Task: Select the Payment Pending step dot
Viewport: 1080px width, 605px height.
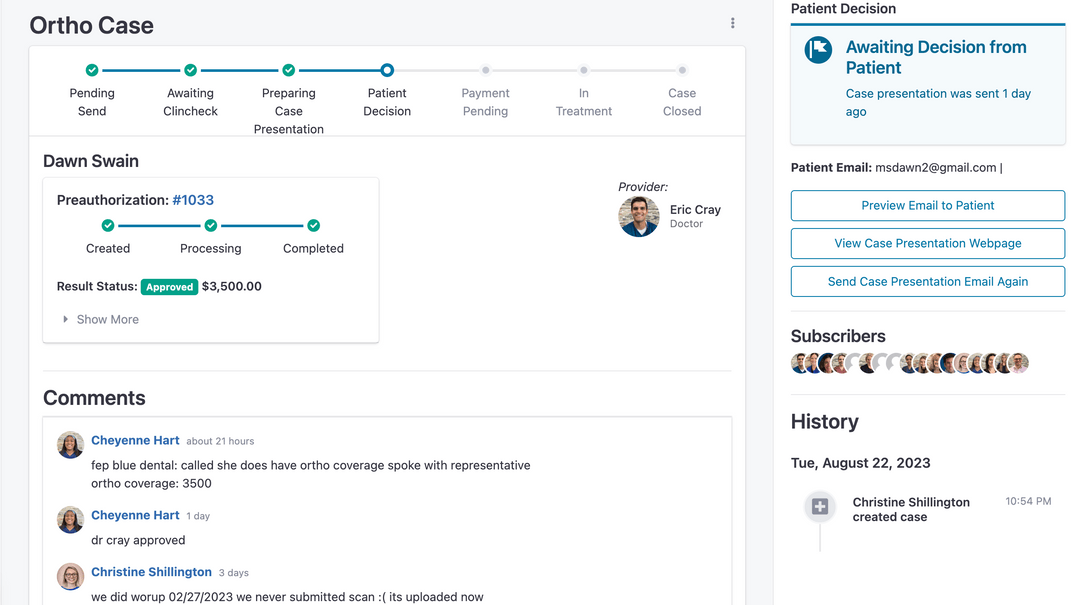Action: coord(485,70)
